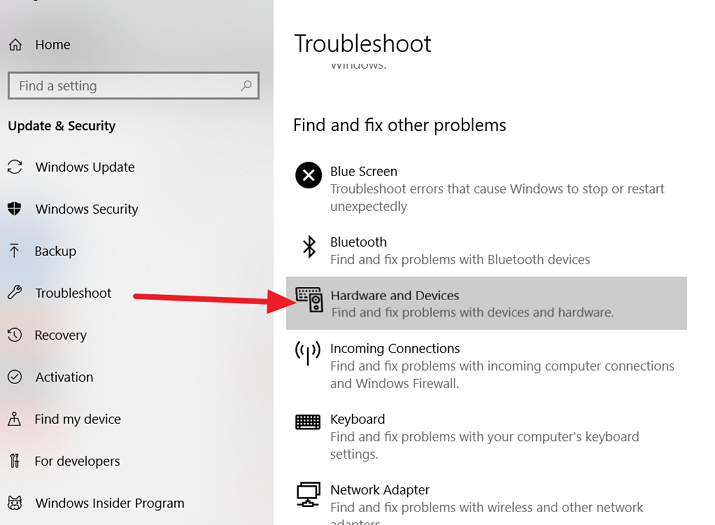Click the search magnifier icon
715x525 pixels.
[246, 85]
